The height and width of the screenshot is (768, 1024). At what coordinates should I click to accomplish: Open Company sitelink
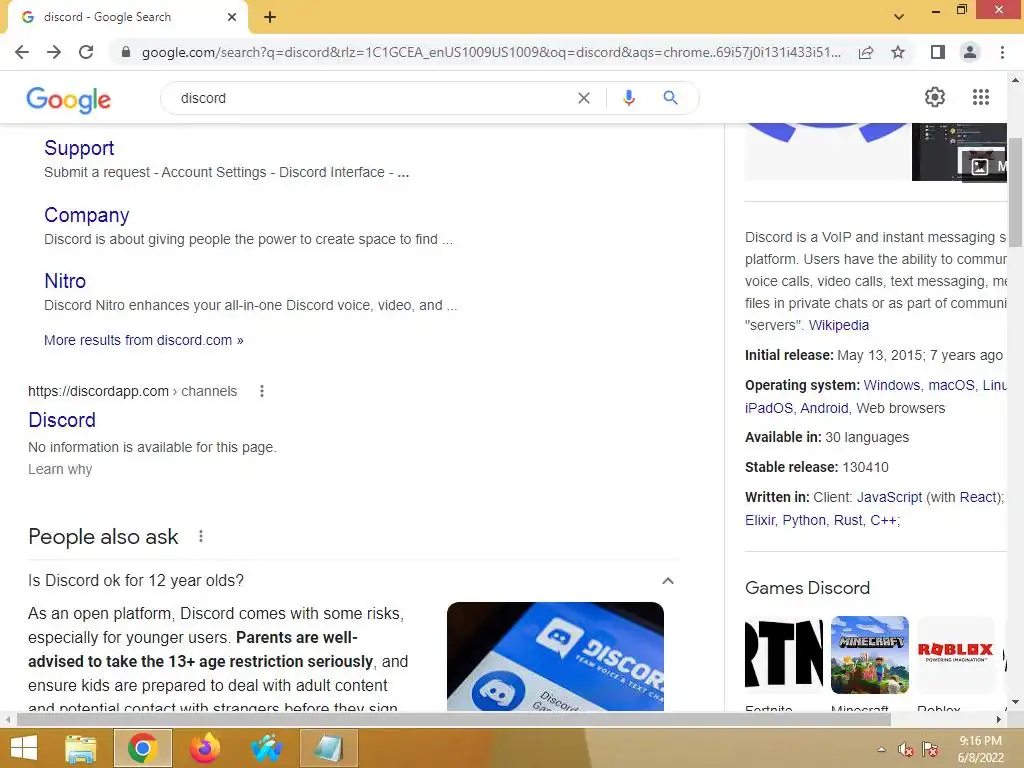(87, 215)
